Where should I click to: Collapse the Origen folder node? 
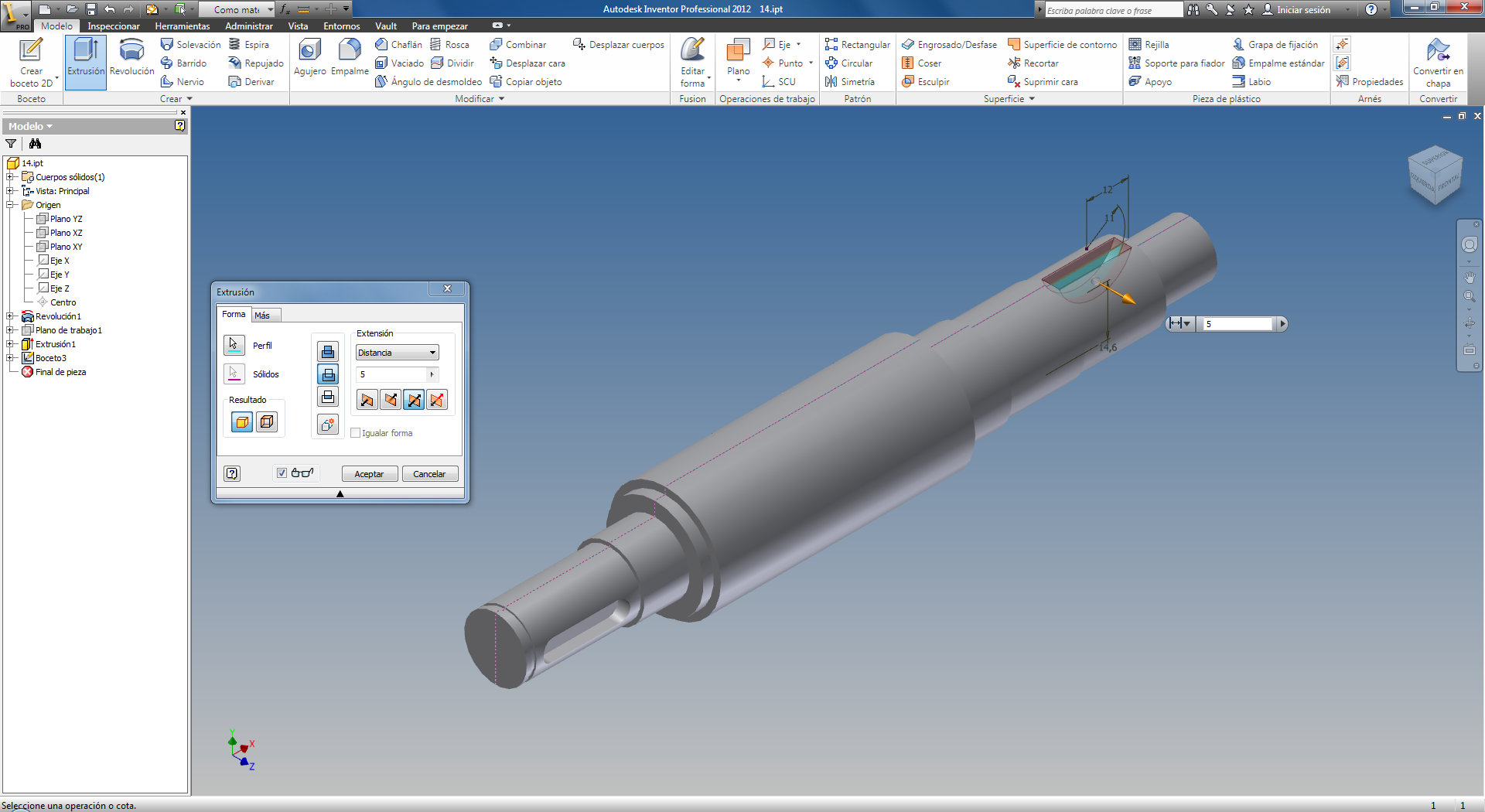pyautogui.click(x=10, y=205)
